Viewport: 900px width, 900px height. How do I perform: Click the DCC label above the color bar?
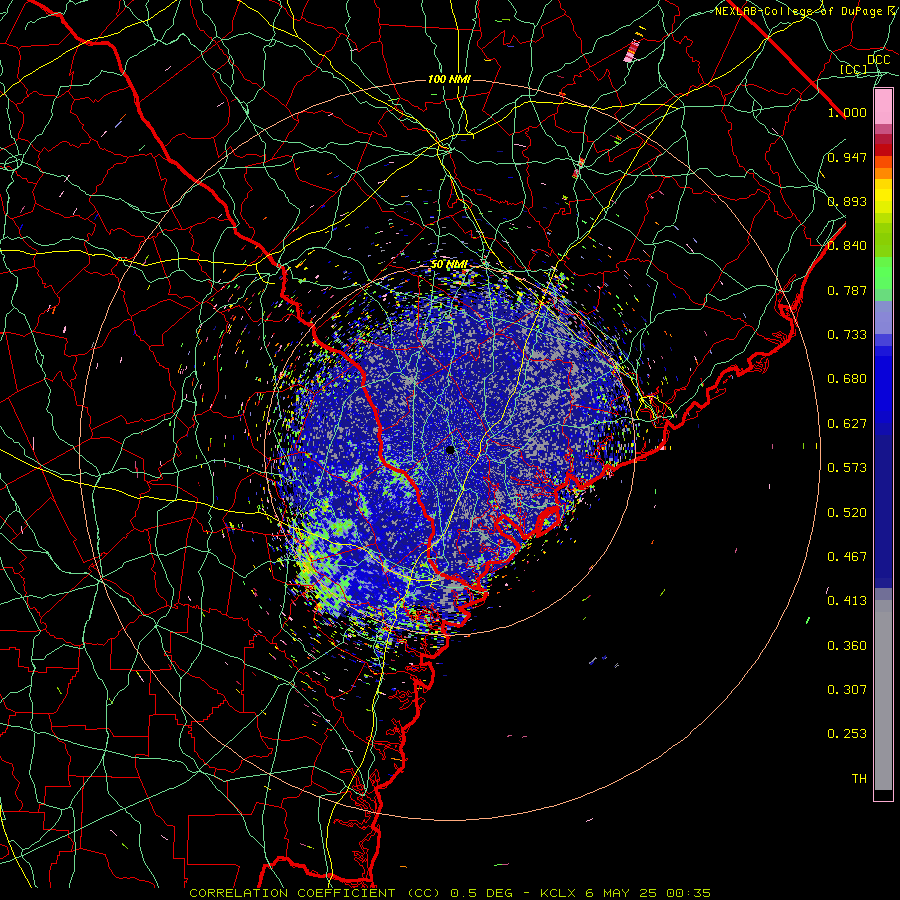point(878,60)
